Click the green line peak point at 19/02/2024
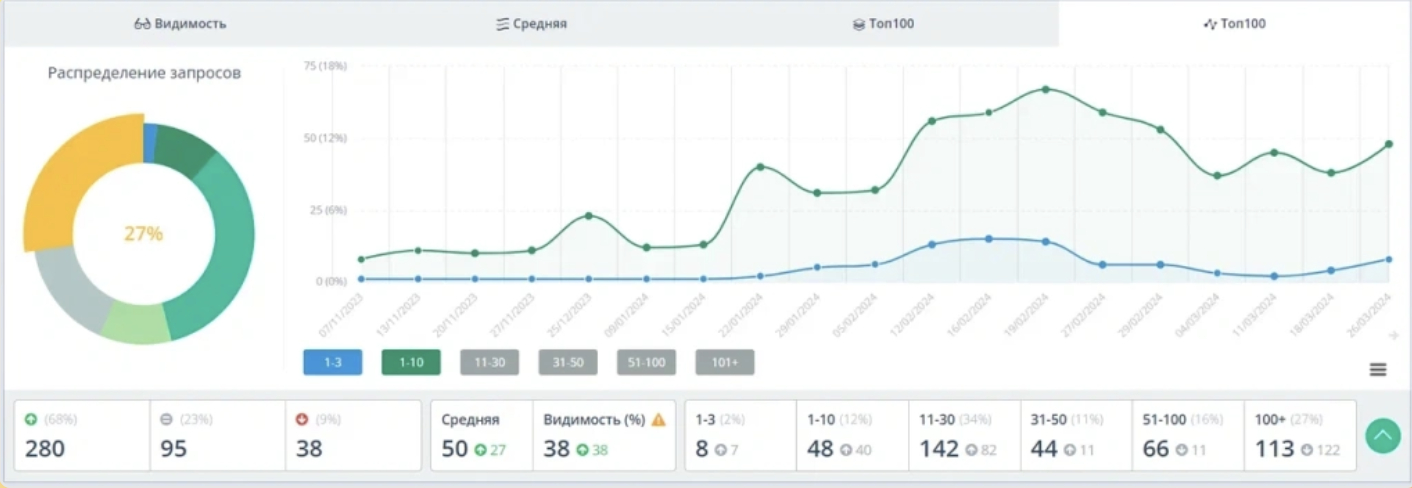This screenshot has height=488, width=1412. click(x=1045, y=89)
